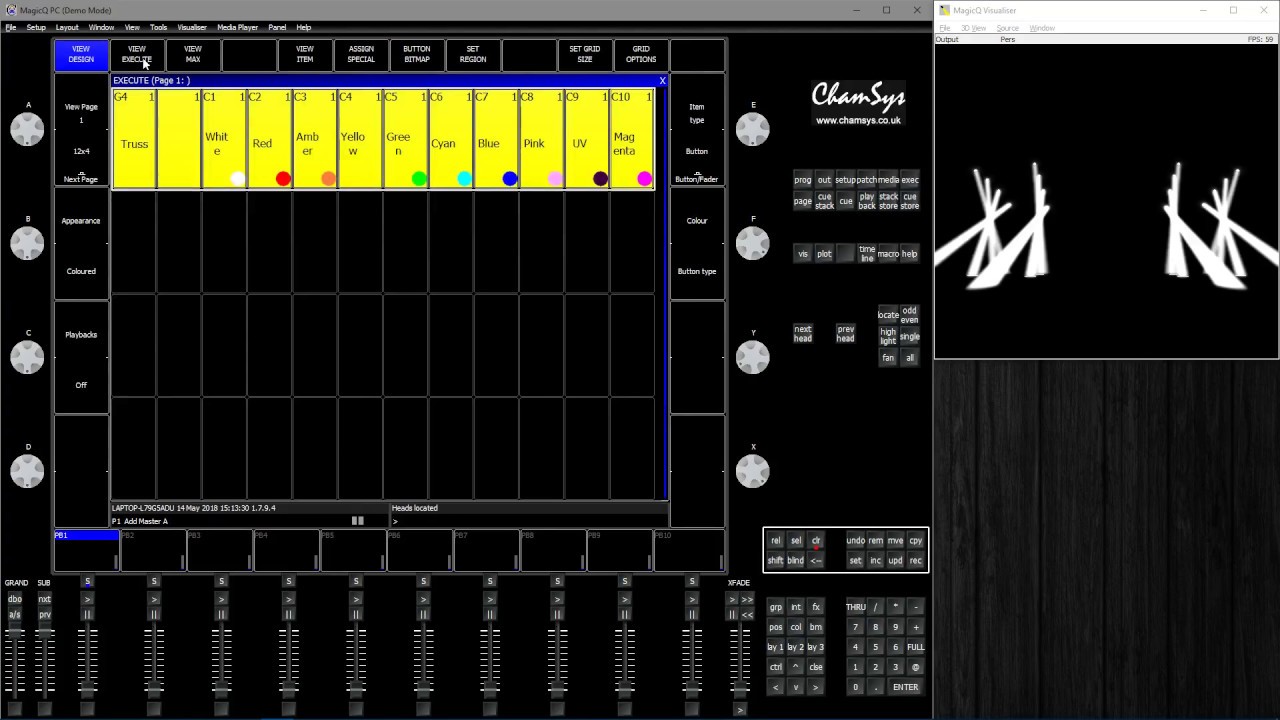Select the UV execute button
1280x720 pixels.
(x=587, y=139)
